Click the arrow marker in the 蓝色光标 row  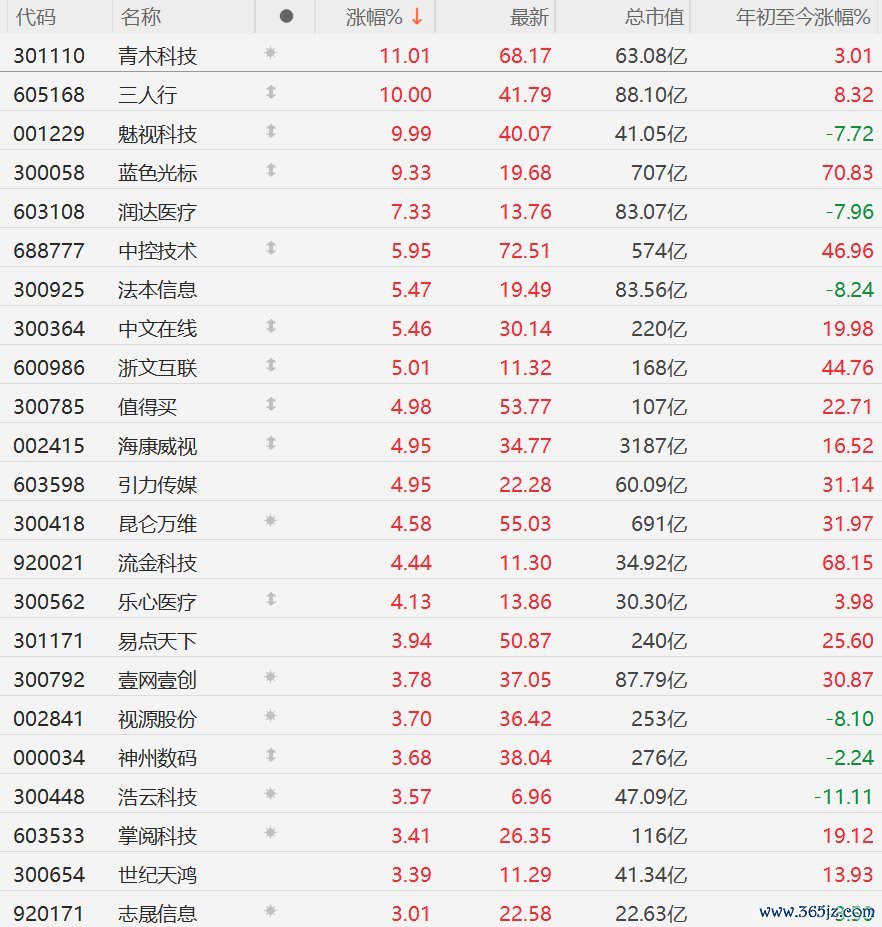pos(270,171)
